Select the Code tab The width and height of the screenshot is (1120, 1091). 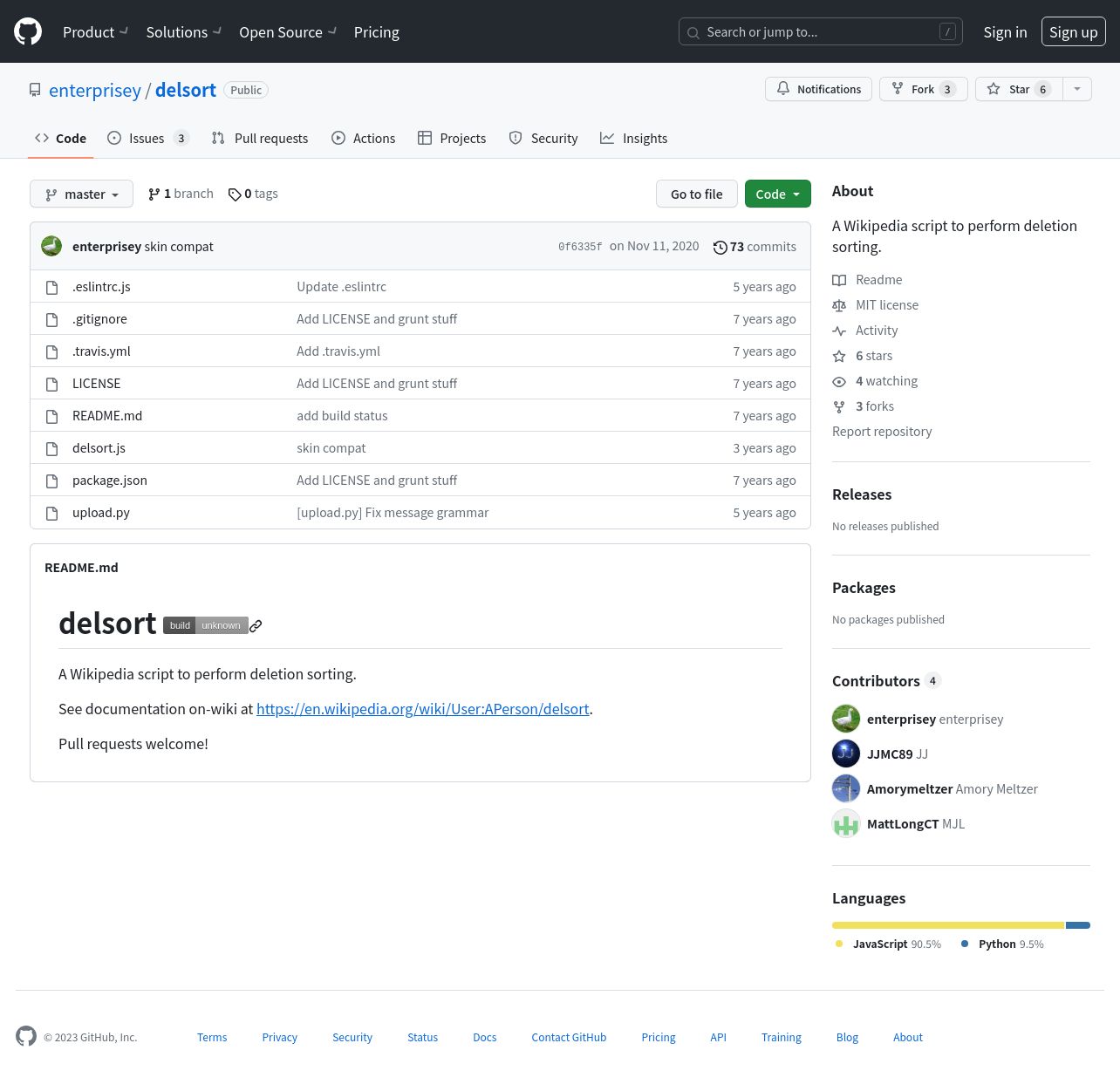click(x=60, y=138)
